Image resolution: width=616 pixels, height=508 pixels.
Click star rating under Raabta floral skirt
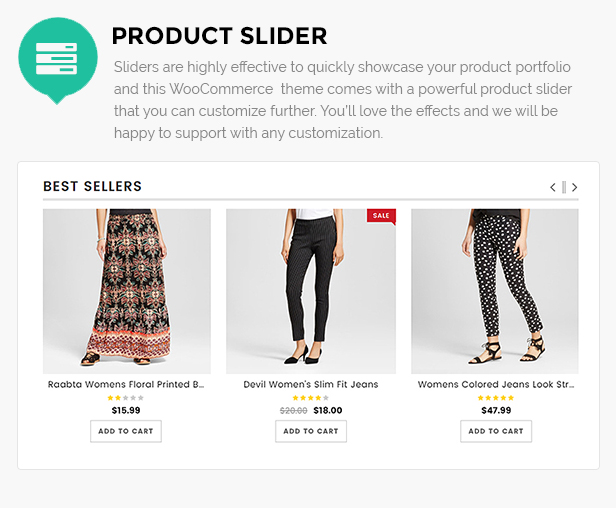(126, 398)
